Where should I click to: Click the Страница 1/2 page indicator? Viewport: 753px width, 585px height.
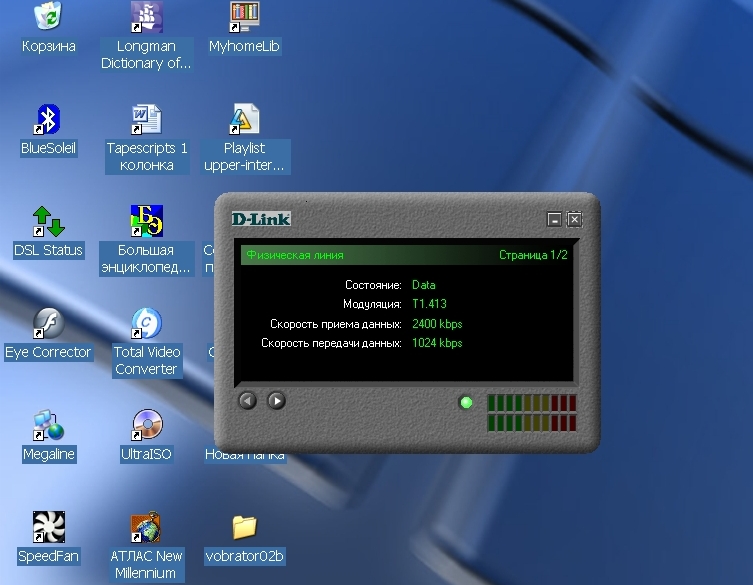coord(533,255)
